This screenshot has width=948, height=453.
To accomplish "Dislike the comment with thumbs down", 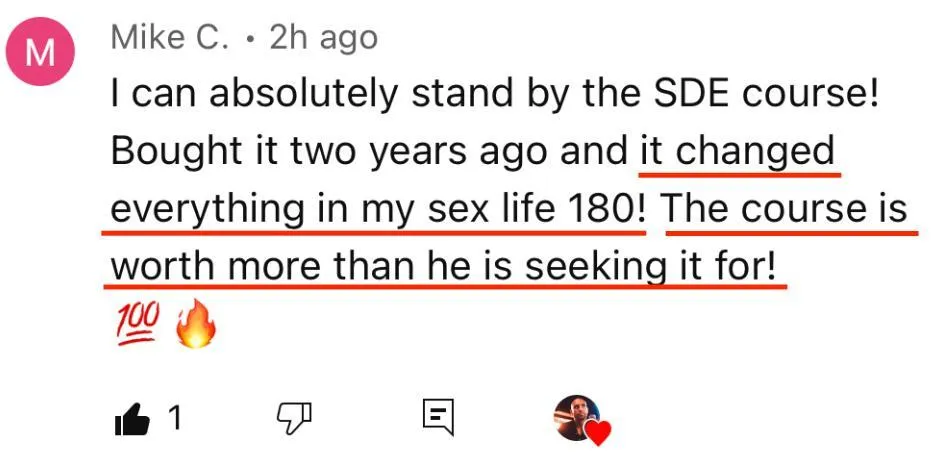I will [x=293, y=418].
